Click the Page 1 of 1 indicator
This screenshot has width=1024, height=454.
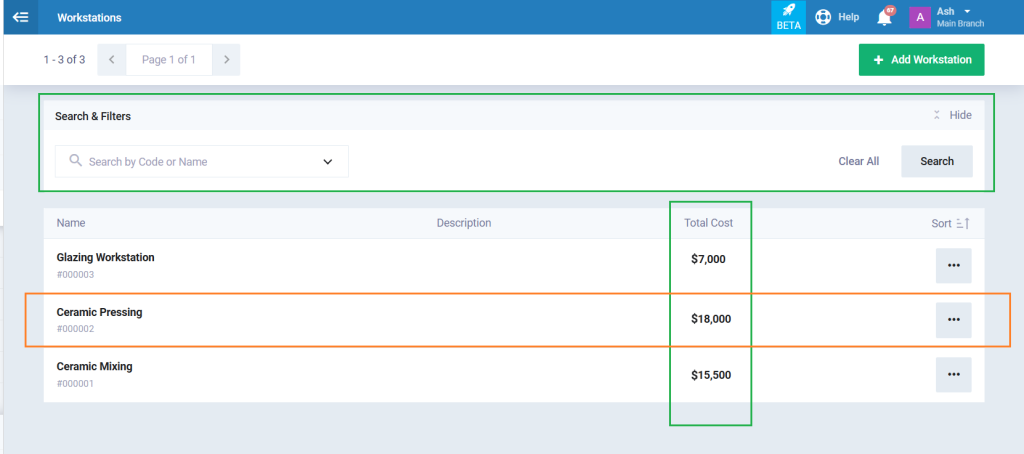(x=168, y=59)
